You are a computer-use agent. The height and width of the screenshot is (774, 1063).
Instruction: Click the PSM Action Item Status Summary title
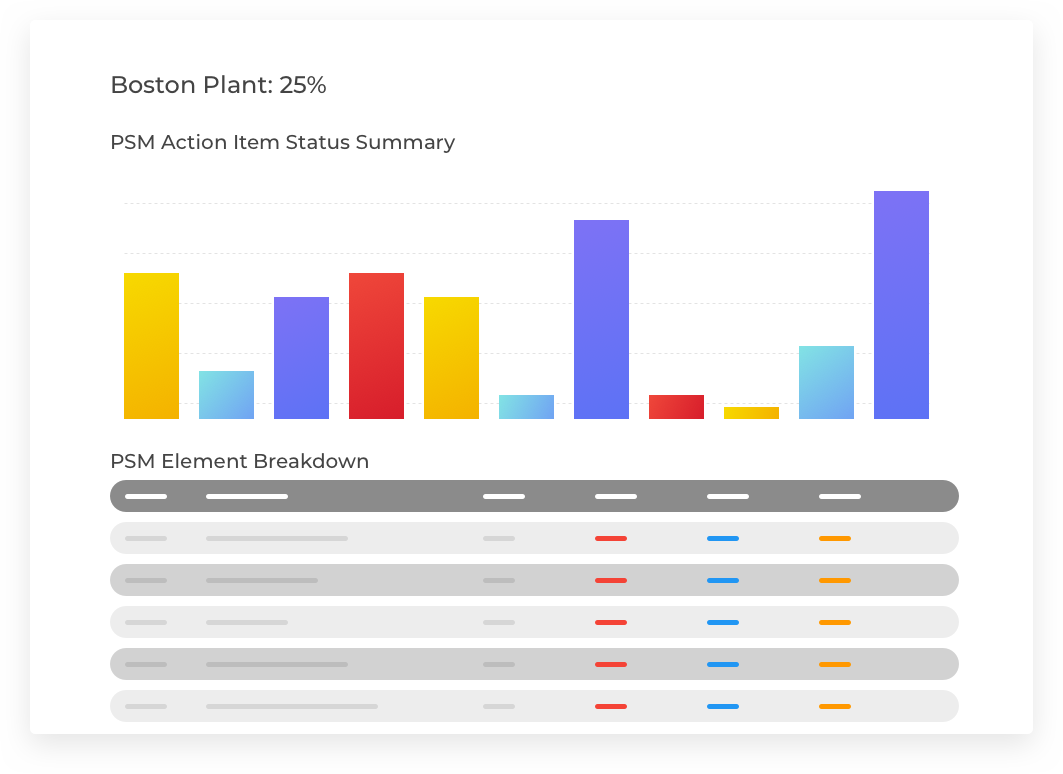tap(282, 142)
